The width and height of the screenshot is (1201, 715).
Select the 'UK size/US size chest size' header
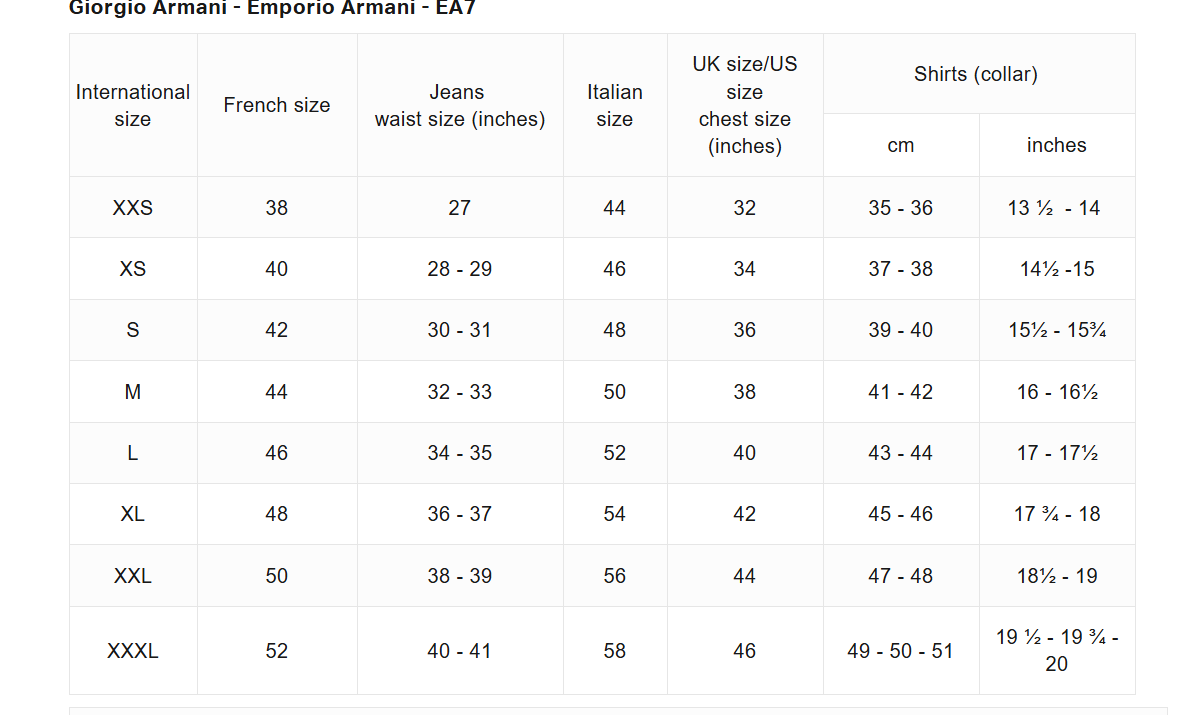tap(745, 105)
